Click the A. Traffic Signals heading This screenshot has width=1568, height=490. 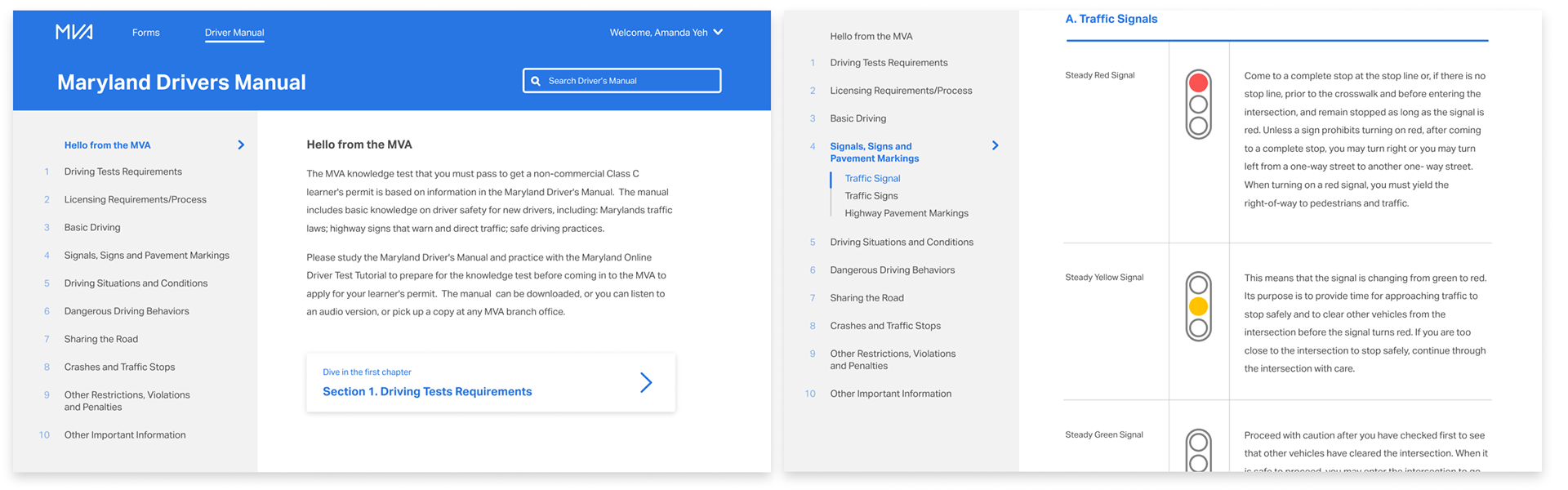tap(1111, 19)
